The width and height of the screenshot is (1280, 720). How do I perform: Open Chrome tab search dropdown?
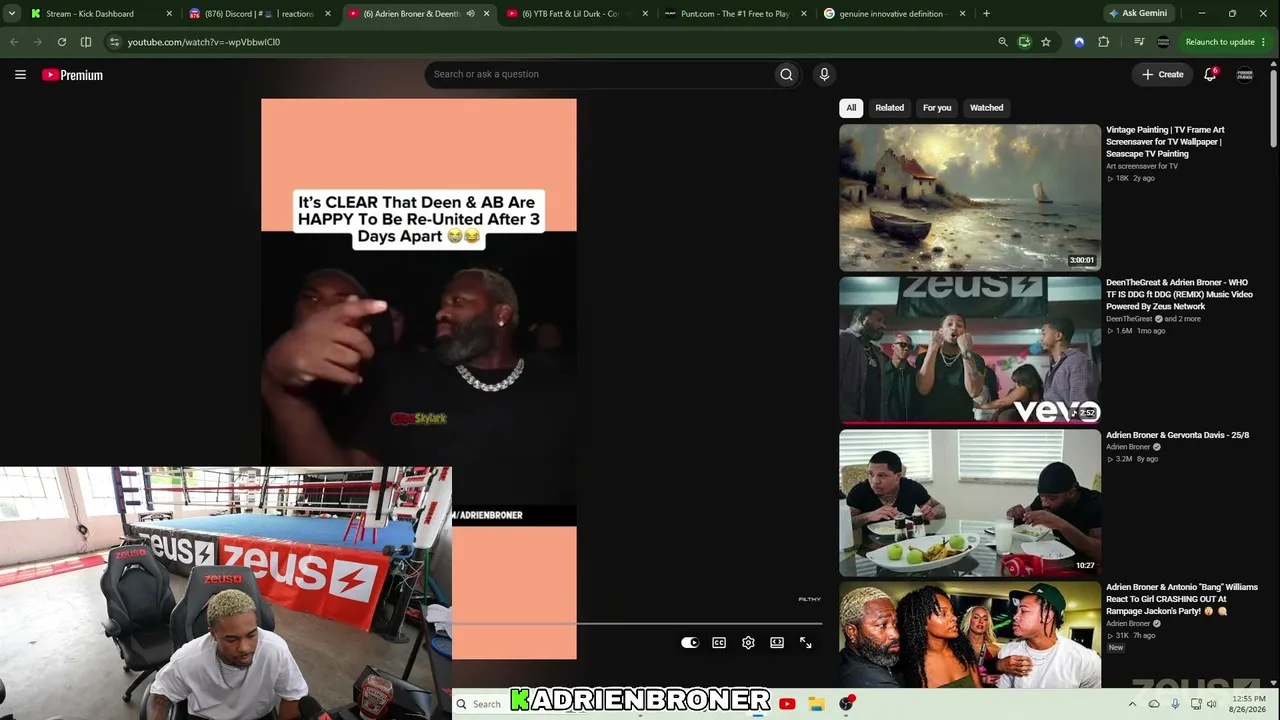12,14
